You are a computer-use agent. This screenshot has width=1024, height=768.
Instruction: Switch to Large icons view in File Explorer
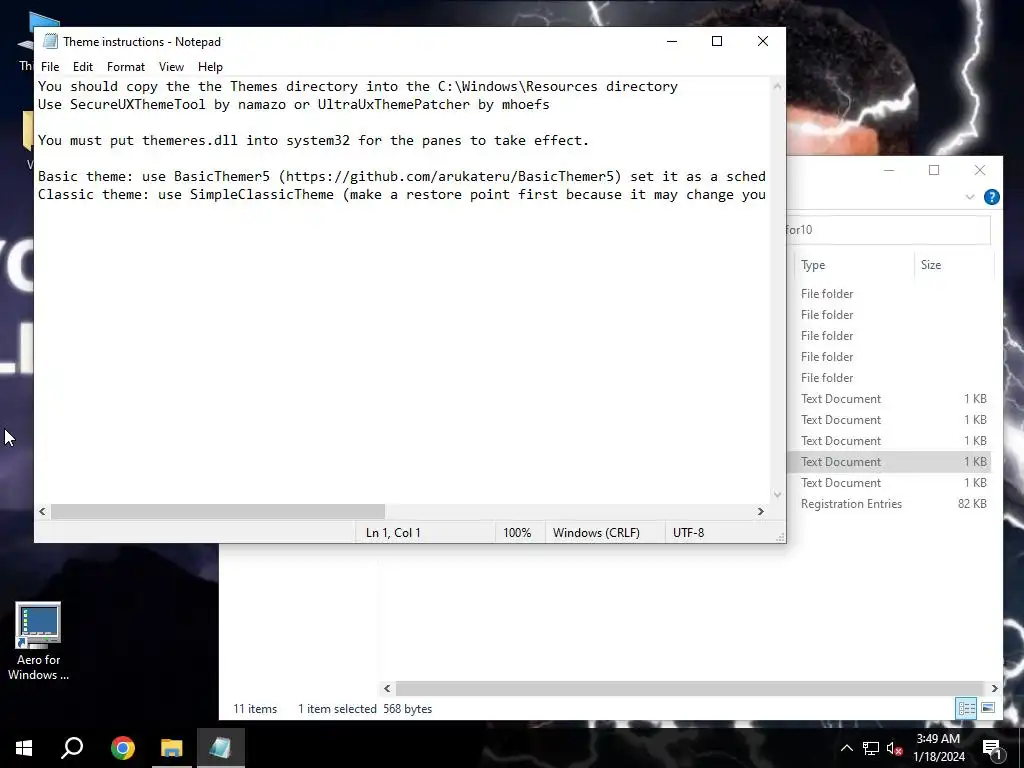click(x=988, y=709)
